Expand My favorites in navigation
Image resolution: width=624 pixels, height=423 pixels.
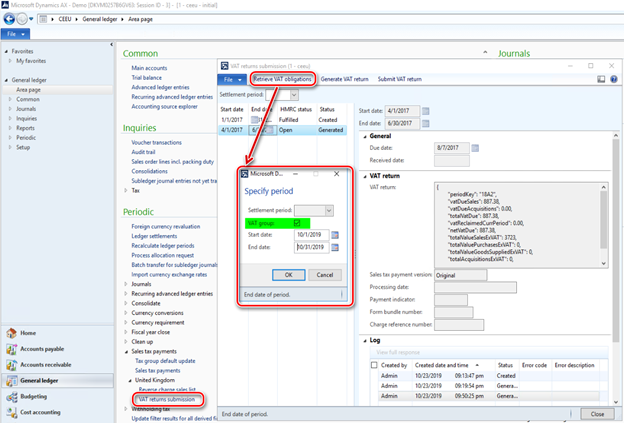[10, 61]
